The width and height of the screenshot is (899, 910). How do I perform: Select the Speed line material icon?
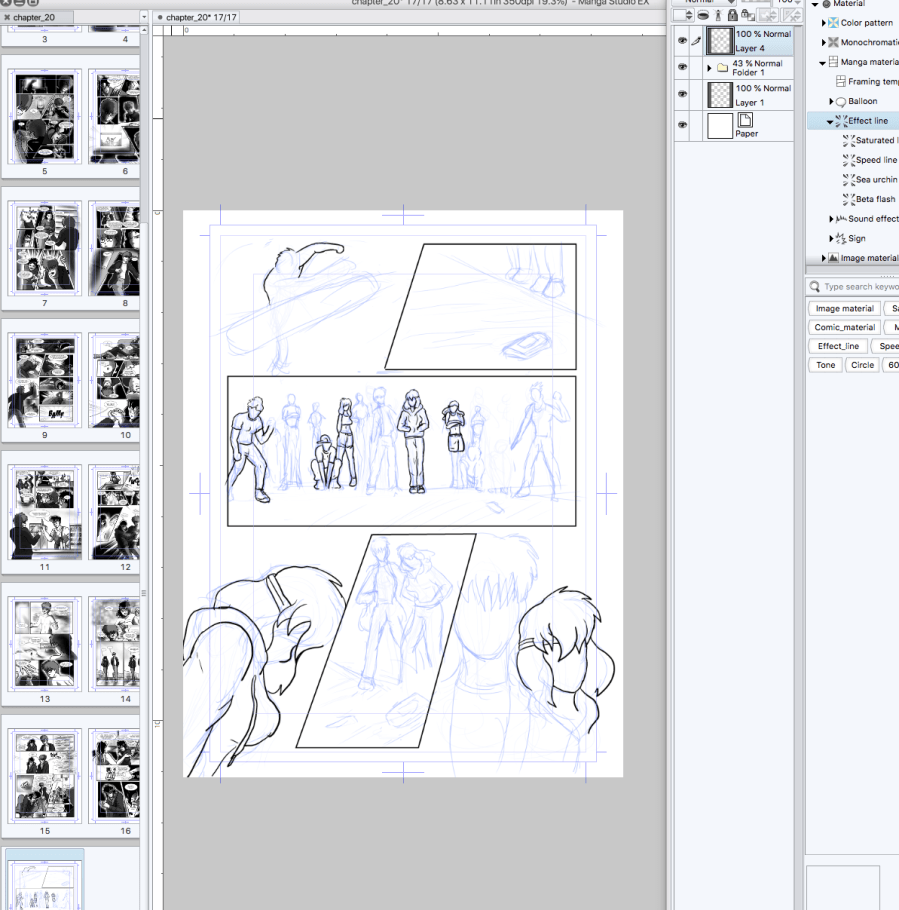click(849, 160)
